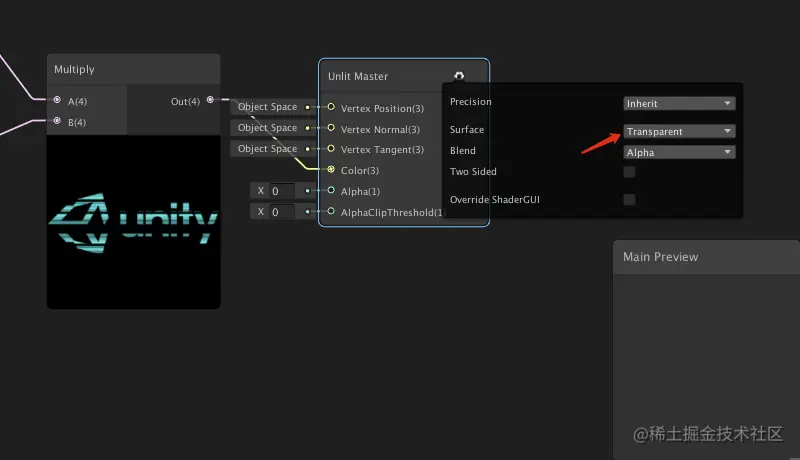Click the Precision setting label
The height and width of the screenshot is (460, 800).
tap(470, 102)
